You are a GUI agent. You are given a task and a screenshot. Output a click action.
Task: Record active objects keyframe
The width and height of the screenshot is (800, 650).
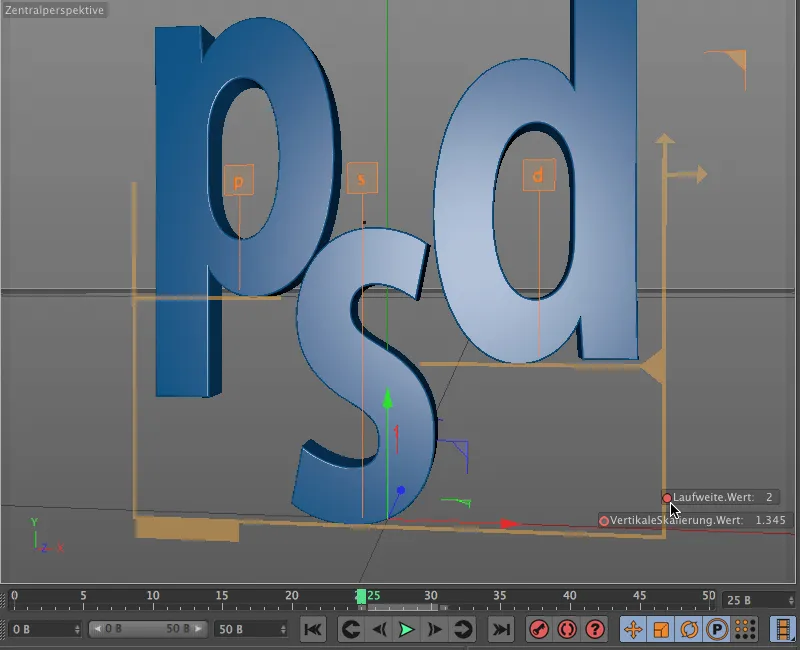coord(539,629)
